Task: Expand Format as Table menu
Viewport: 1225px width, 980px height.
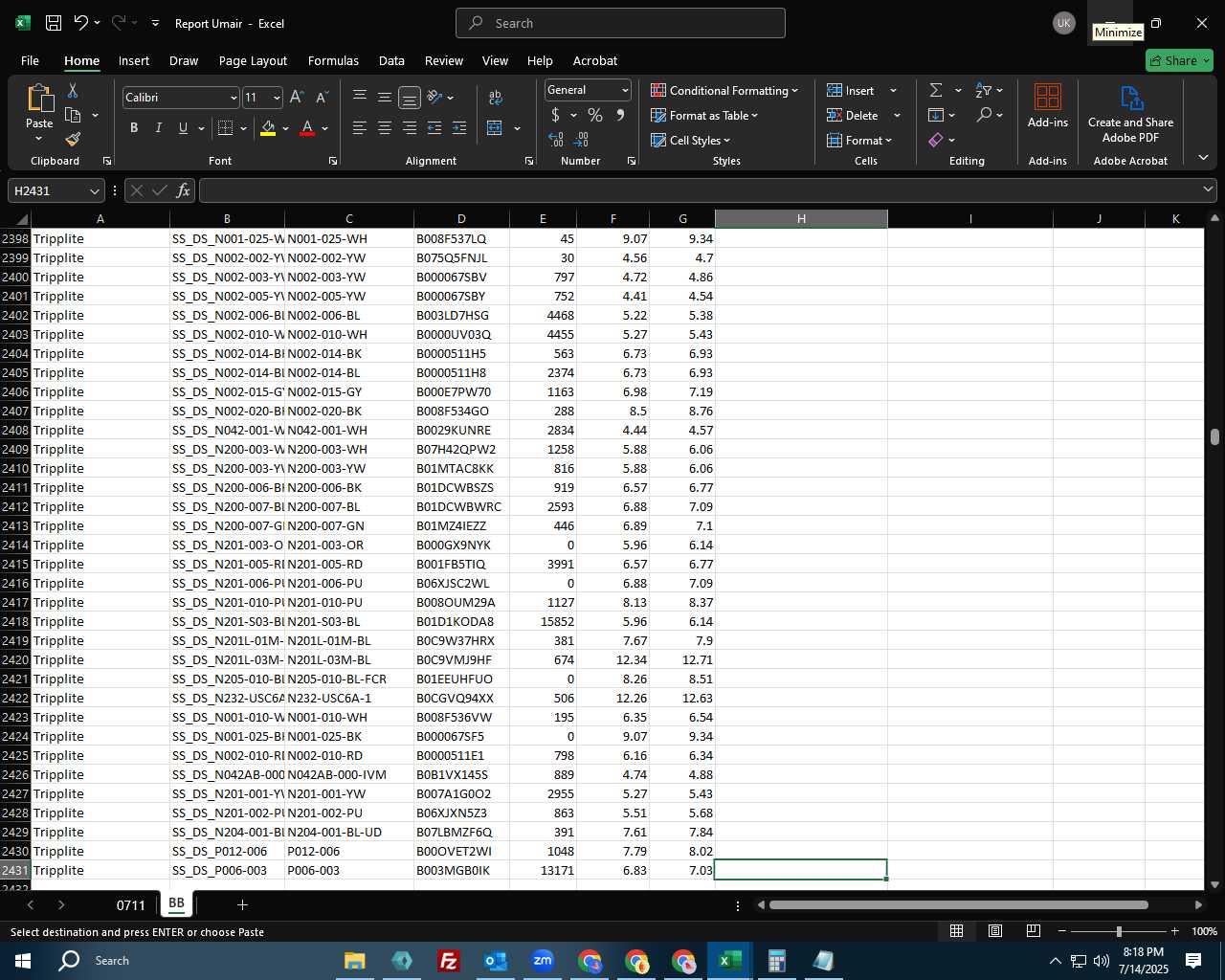Action: click(704, 115)
